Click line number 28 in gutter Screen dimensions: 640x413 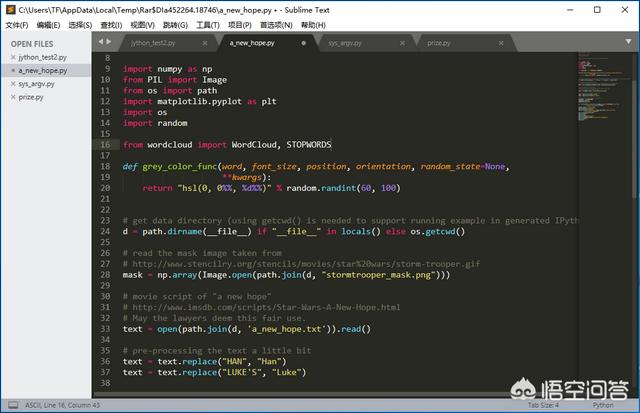(105, 275)
